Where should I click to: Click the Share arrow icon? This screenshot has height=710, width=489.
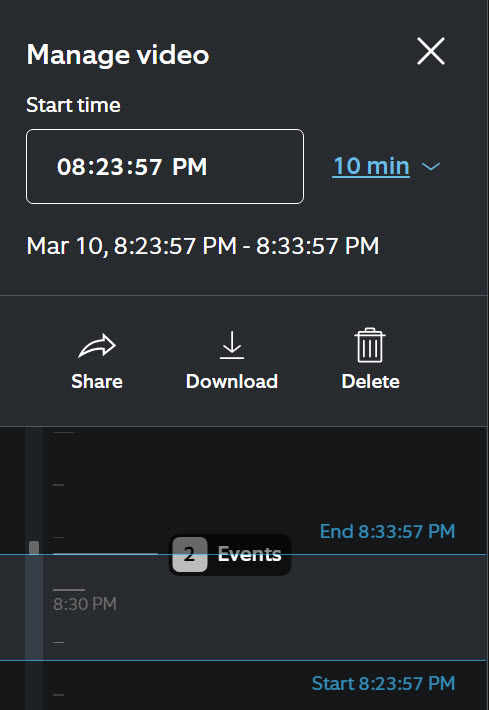pyautogui.click(x=97, y=346)
